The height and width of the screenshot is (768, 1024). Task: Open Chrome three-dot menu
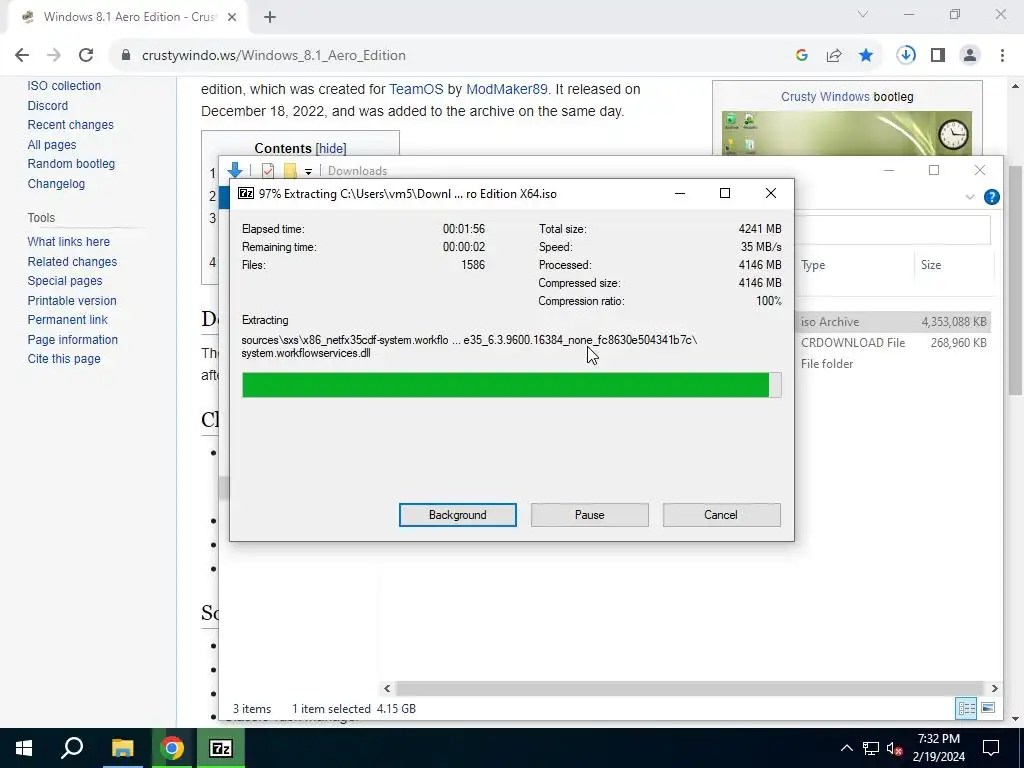(1002, 56)
